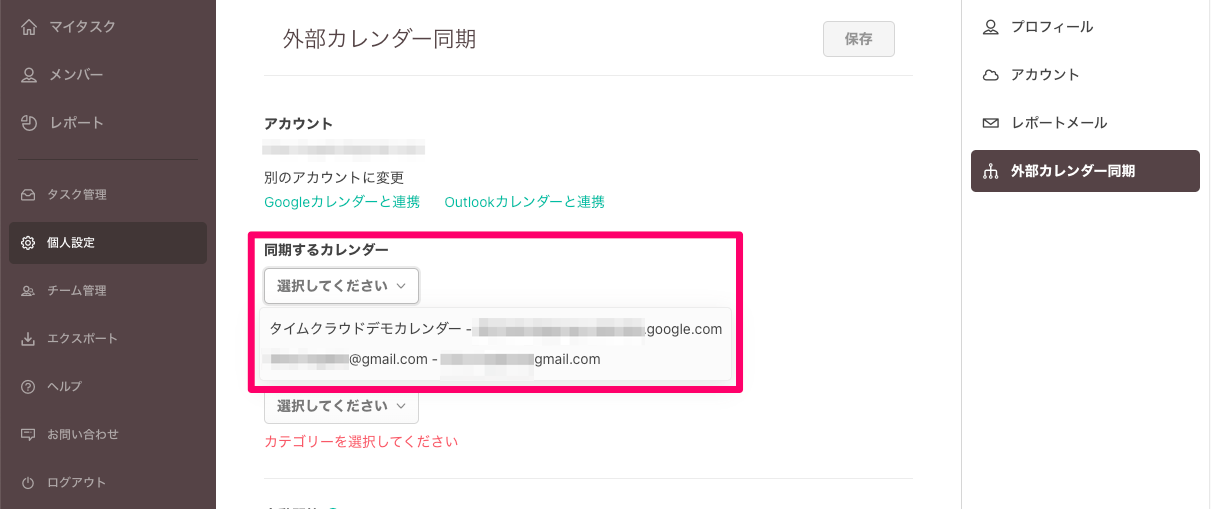
Task: Click the gear icon for personal settings
Action: 29,243
